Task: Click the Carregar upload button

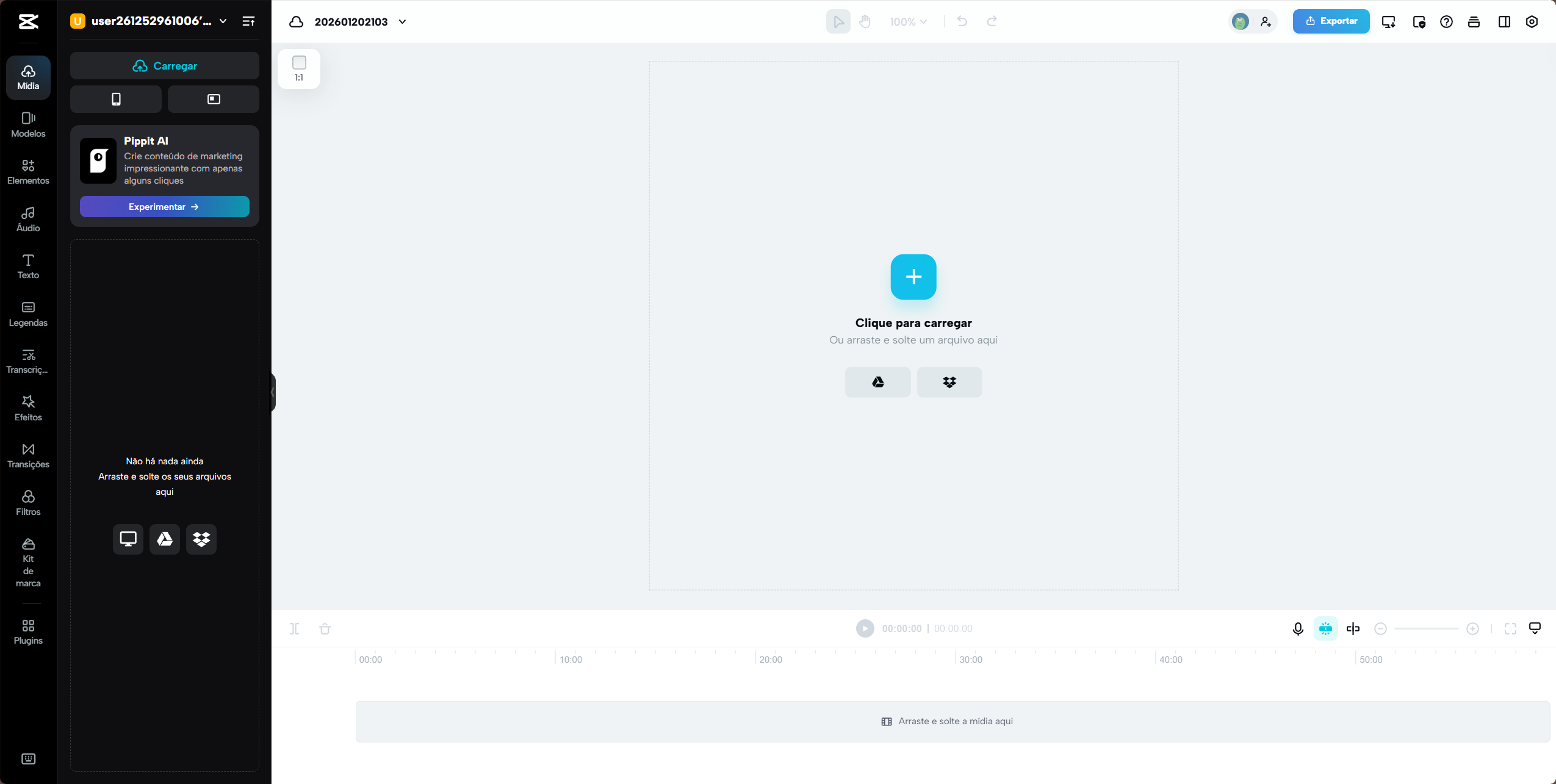Action: (165, 65)
